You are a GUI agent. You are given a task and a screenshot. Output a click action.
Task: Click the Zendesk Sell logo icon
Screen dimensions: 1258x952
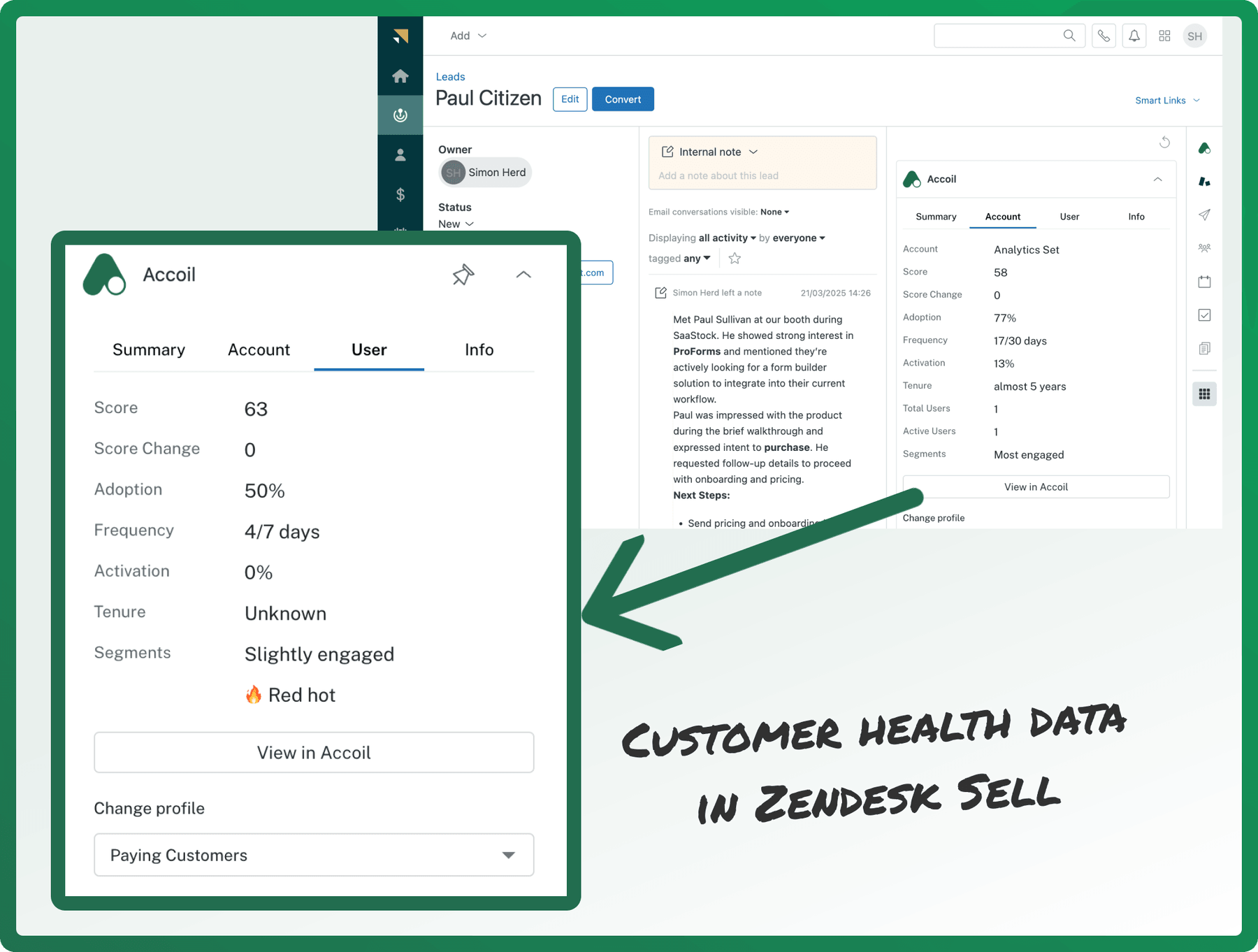click(400, 36)
